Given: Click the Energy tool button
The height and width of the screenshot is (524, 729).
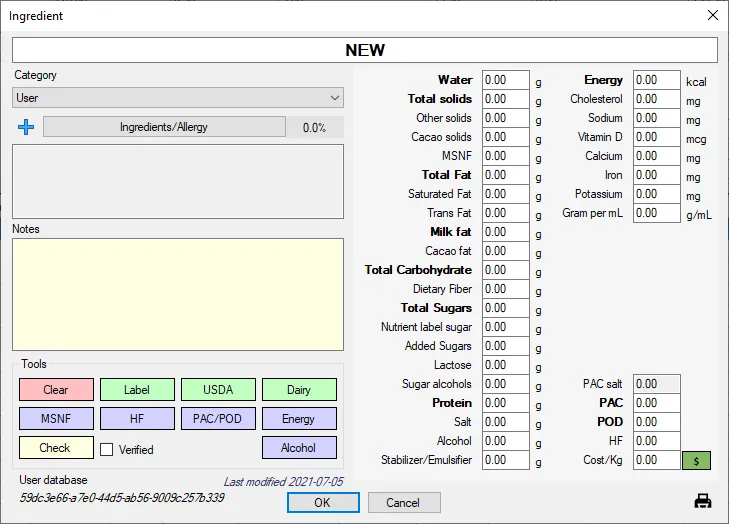Looking at the screenshot, I should tap(299, 418).
